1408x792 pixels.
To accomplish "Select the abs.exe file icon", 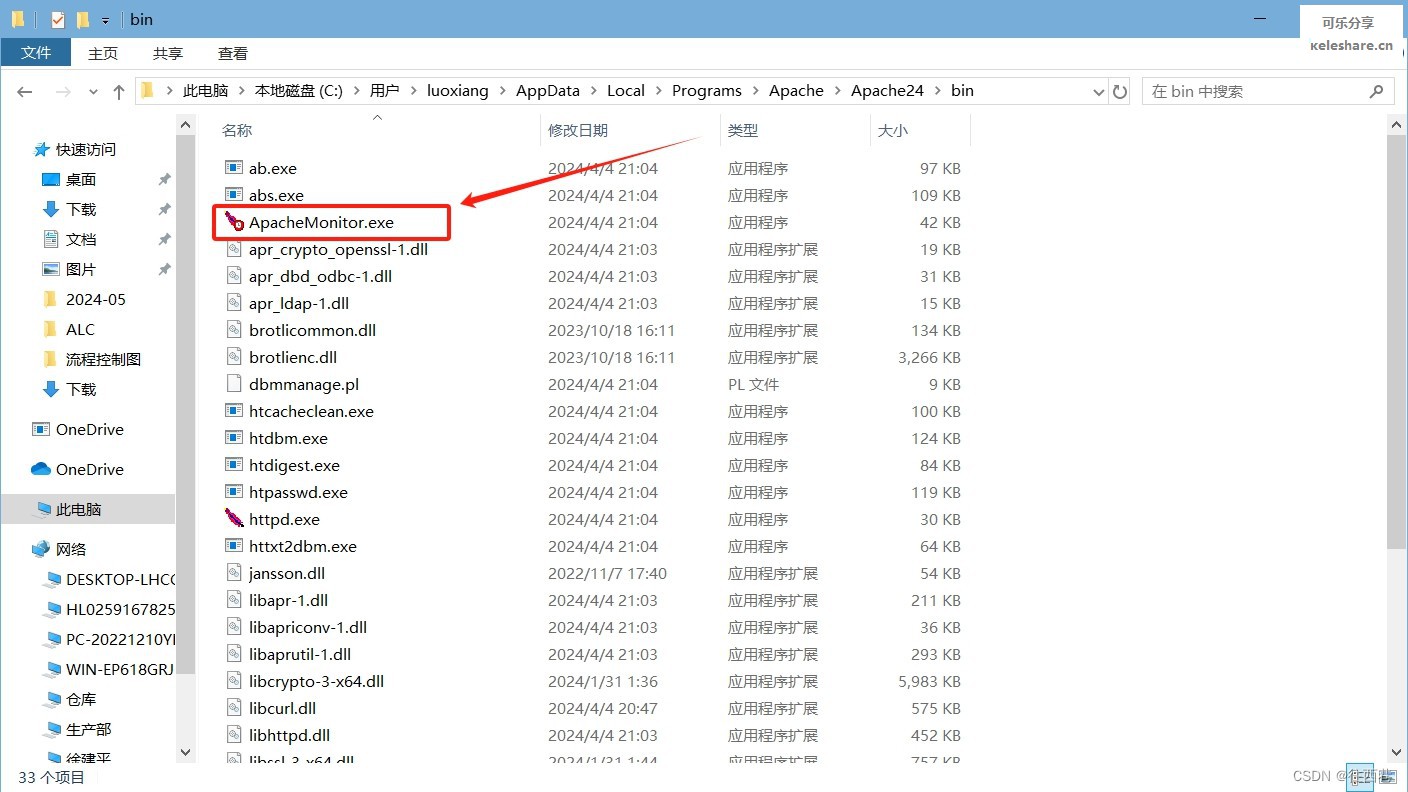I will click(234, 195).
